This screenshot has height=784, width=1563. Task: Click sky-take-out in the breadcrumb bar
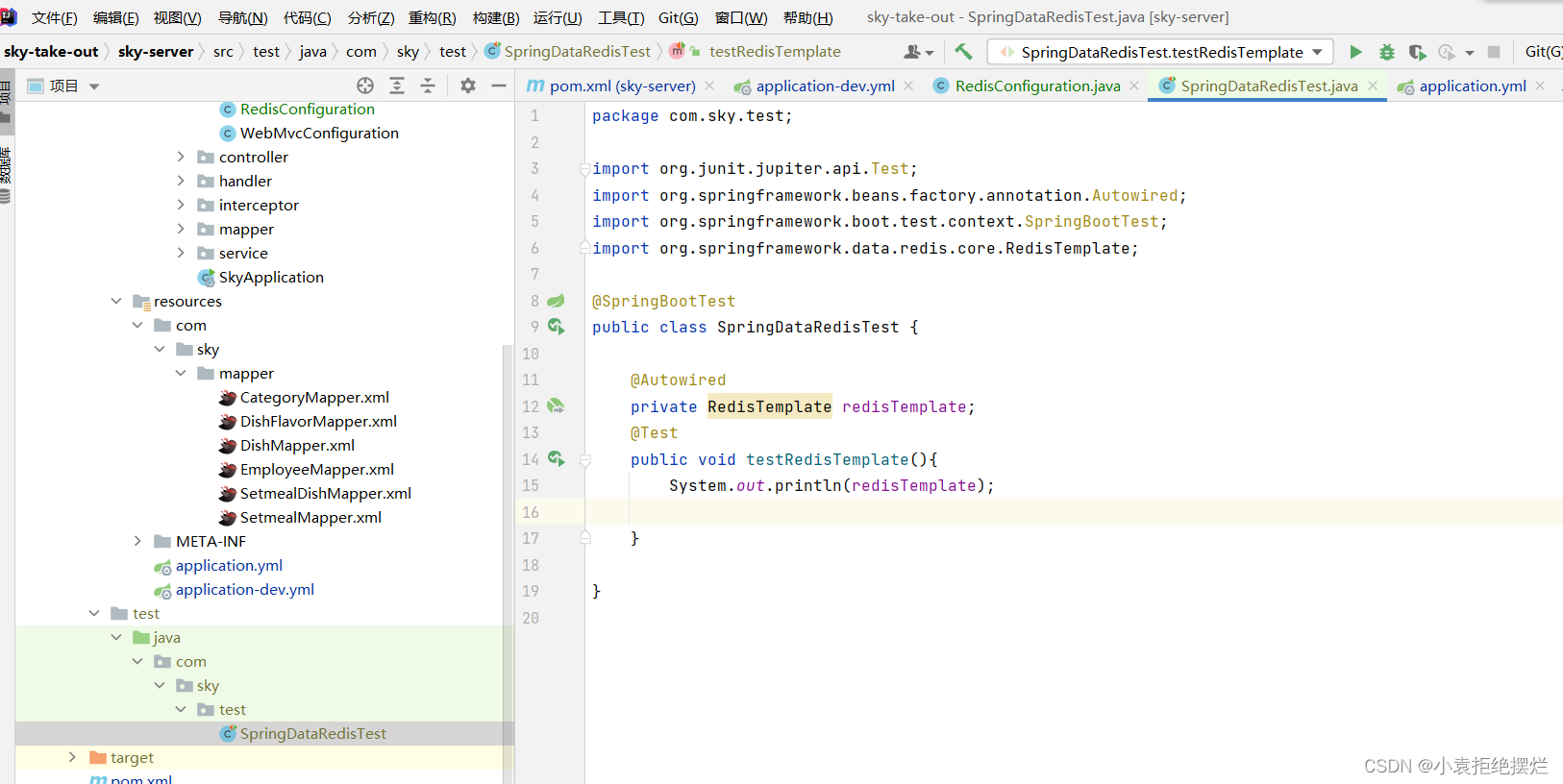pyautogui.click(x=51, y=52)
